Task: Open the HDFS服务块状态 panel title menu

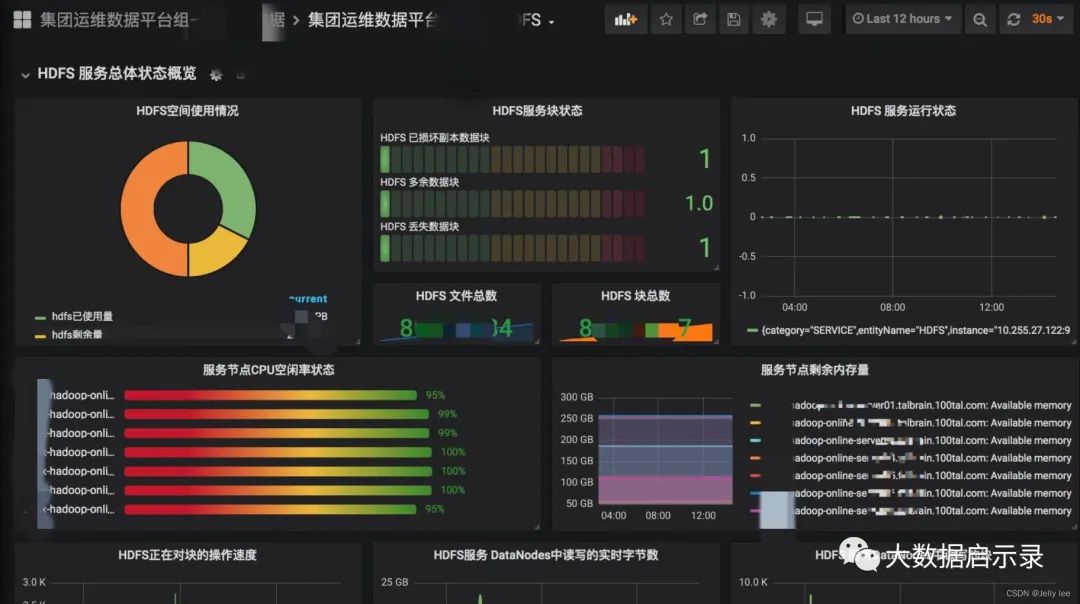Action: point(537,110)
